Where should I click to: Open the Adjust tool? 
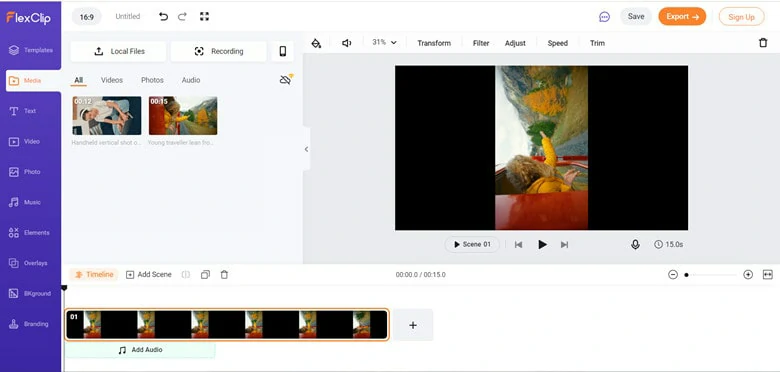point(515,43)
